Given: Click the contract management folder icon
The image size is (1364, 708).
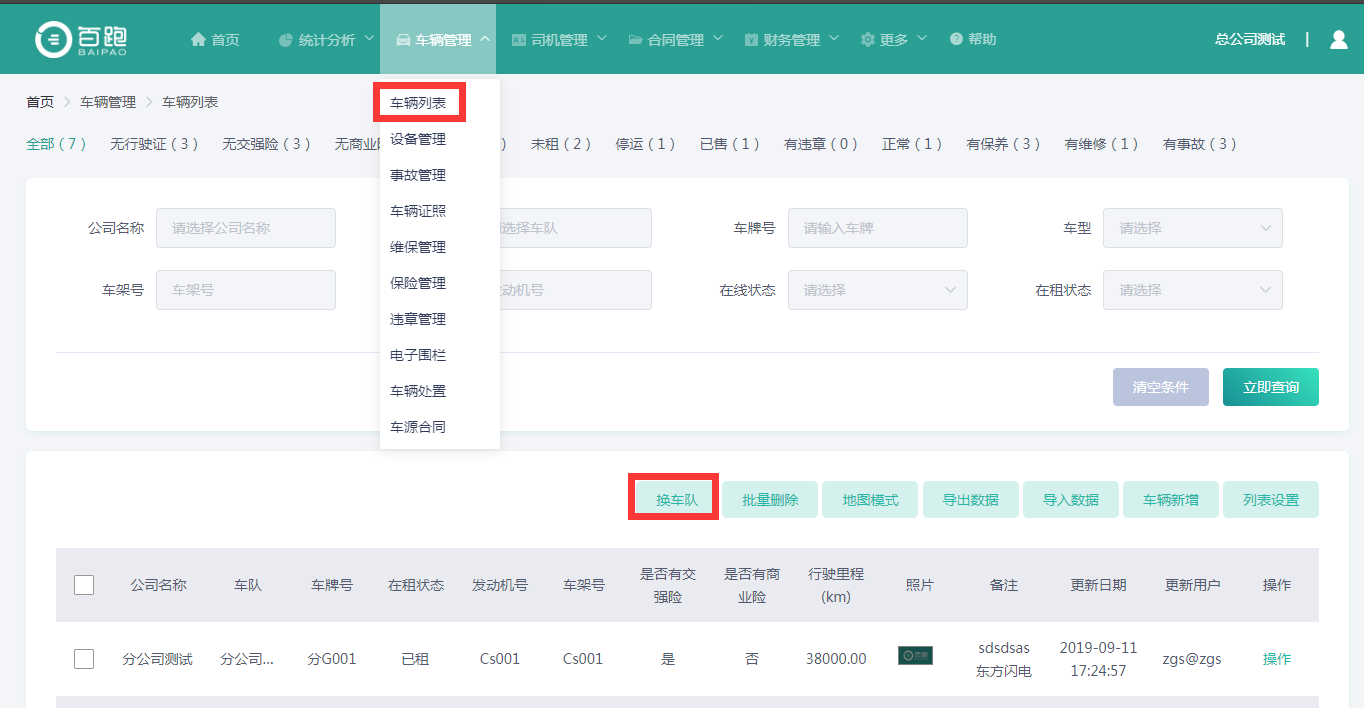Looking at the screenshot, I should [x=636, y=40].
